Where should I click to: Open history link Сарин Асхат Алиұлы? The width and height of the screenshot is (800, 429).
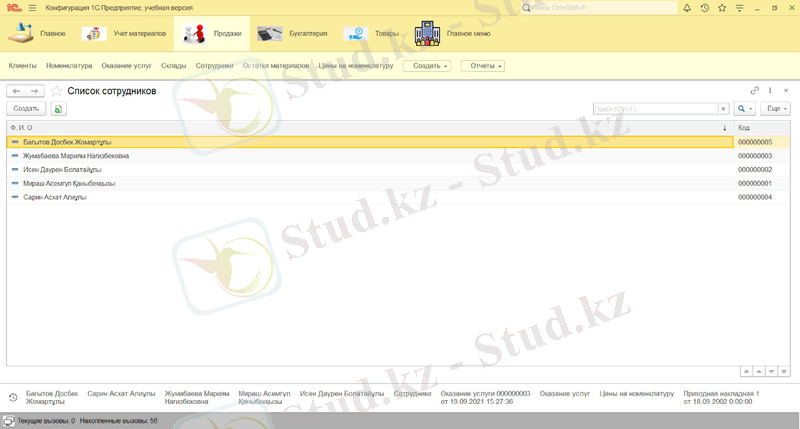121,394
